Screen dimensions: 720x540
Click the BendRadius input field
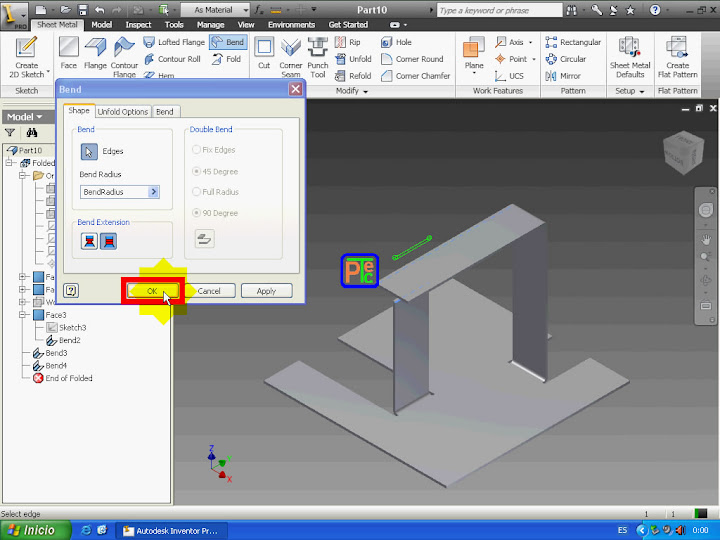[x=115, y=192]
